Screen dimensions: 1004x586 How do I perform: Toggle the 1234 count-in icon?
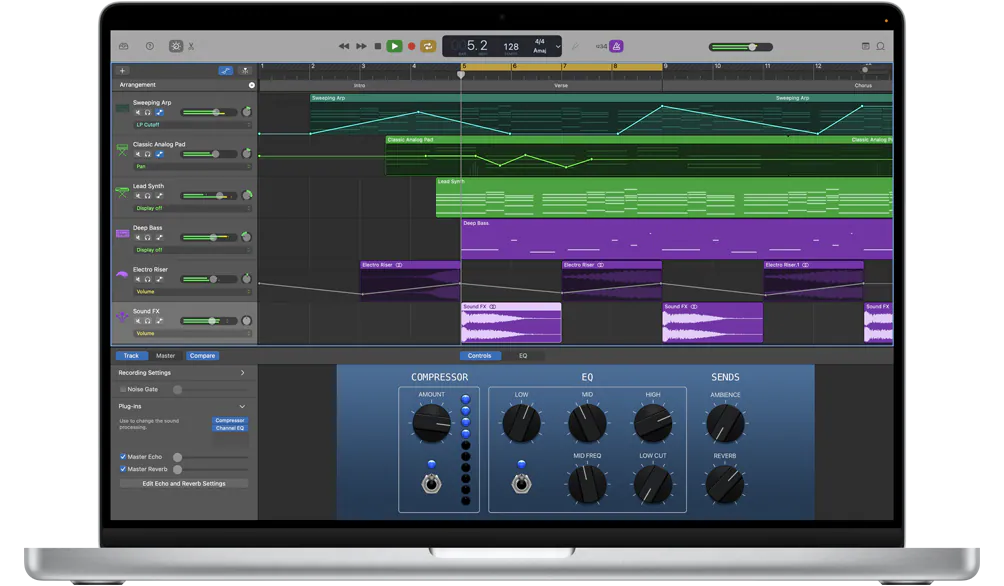coord(601,46)
